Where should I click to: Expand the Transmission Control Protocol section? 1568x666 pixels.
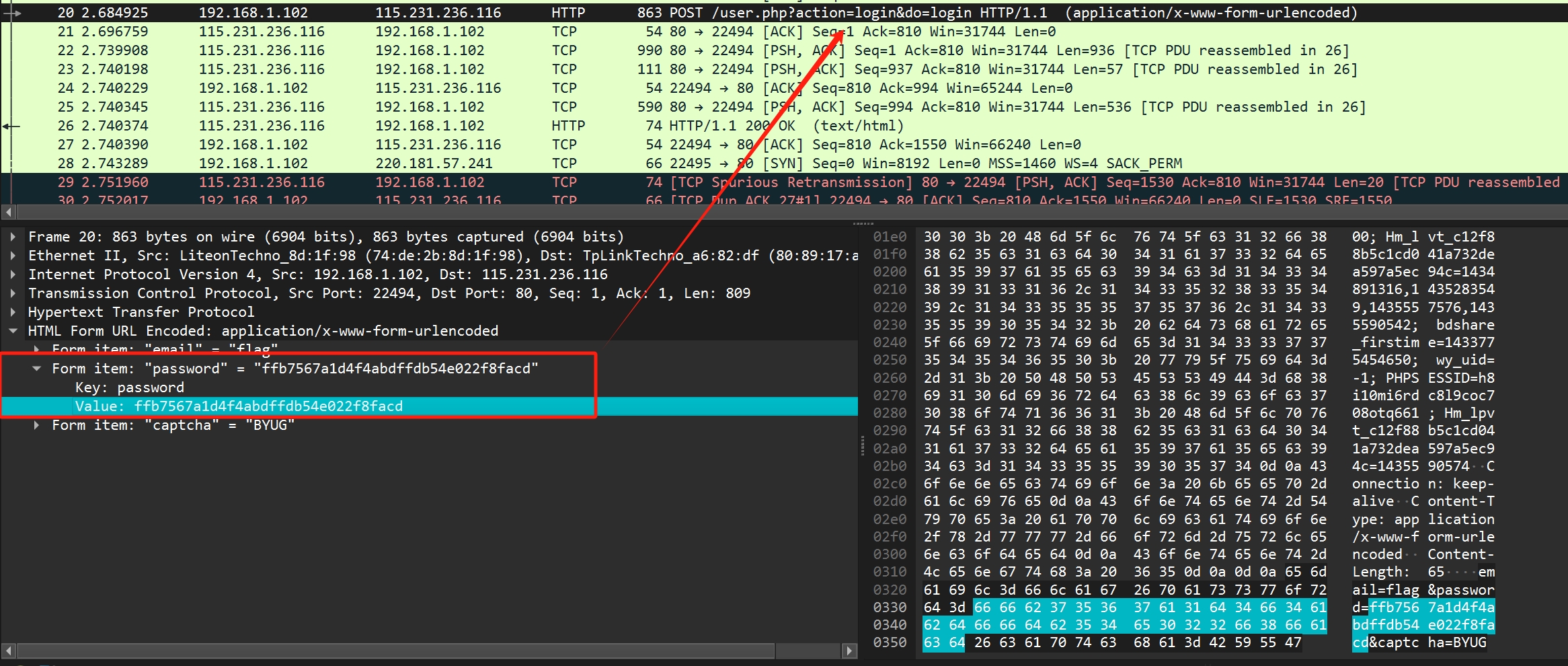coord(13,293)
